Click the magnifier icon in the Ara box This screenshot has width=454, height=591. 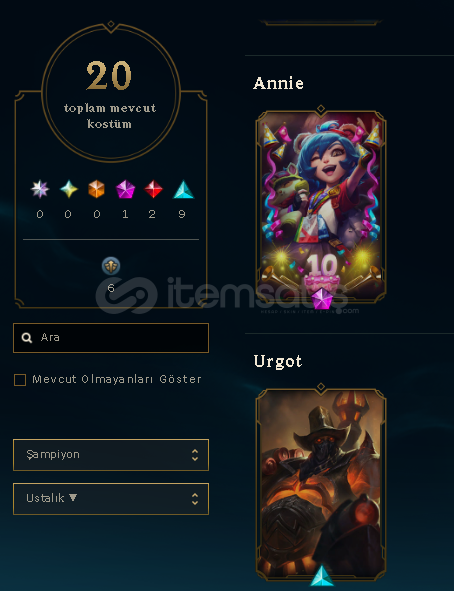tap(27, 337)
